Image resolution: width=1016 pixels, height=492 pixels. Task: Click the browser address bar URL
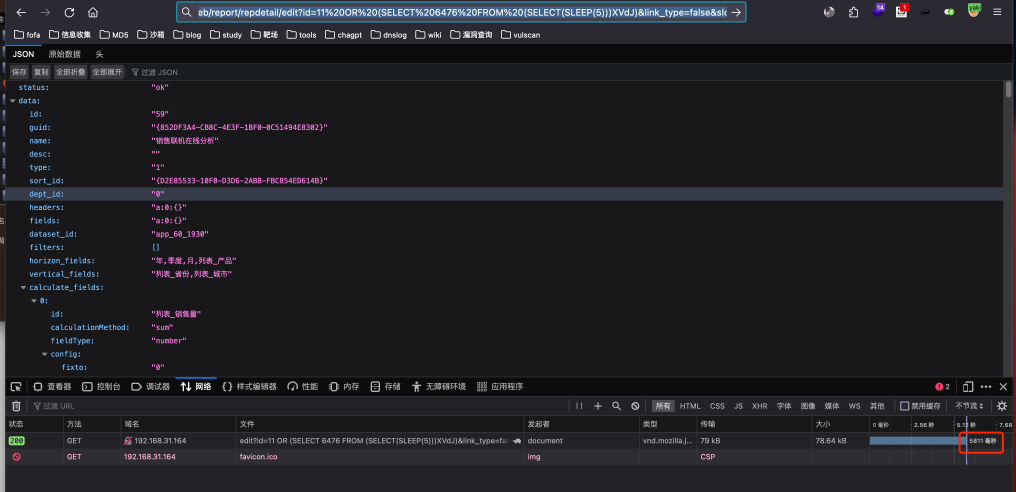tap(461, 12)
